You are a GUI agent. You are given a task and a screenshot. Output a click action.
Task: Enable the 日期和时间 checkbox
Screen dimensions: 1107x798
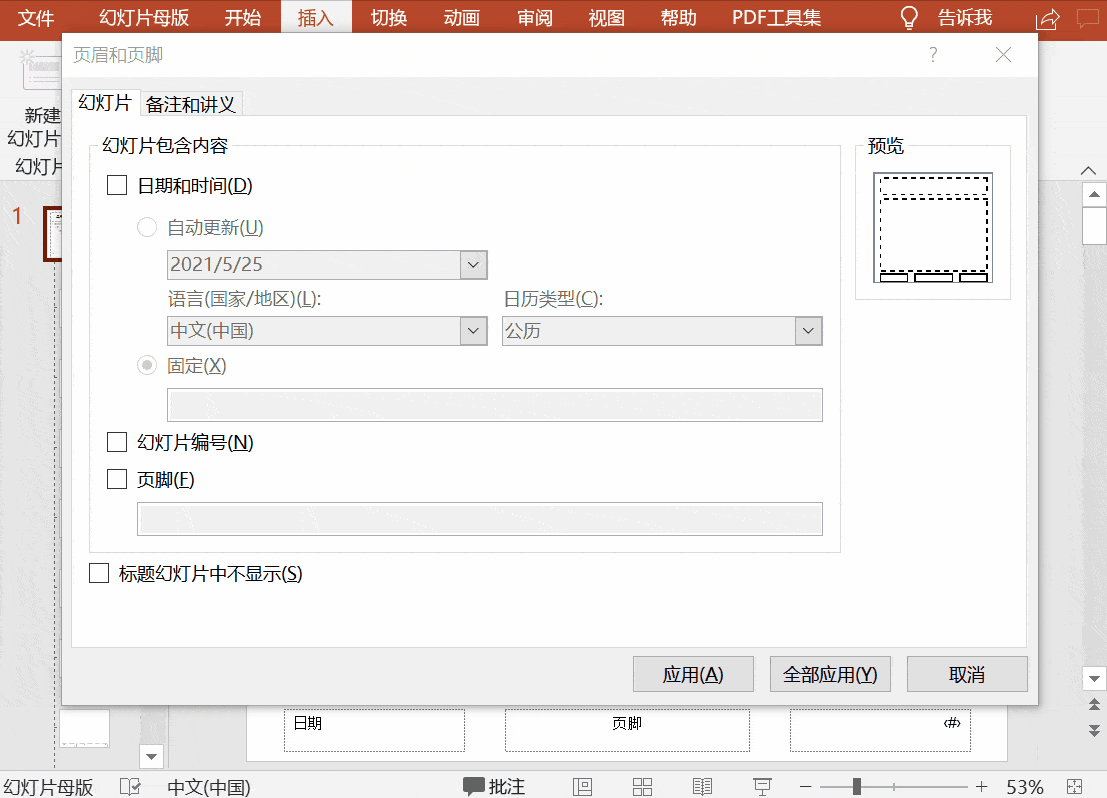pyautogui.click(x=116, y=185)
